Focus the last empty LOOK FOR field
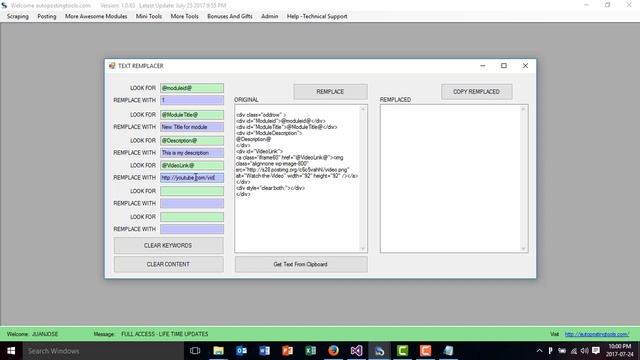The image size is (640, 360). coord(192,217)
